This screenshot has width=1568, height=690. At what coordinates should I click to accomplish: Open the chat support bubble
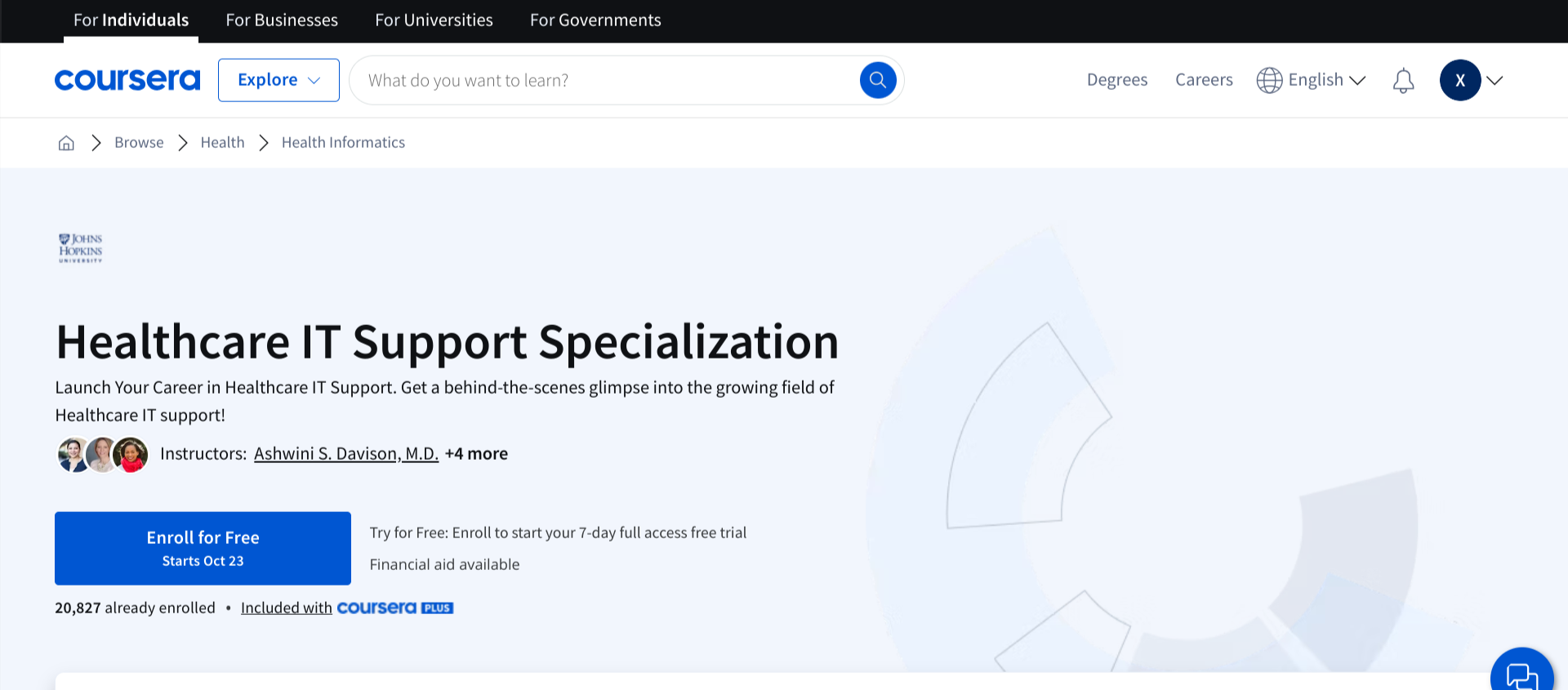(1521, 674)
